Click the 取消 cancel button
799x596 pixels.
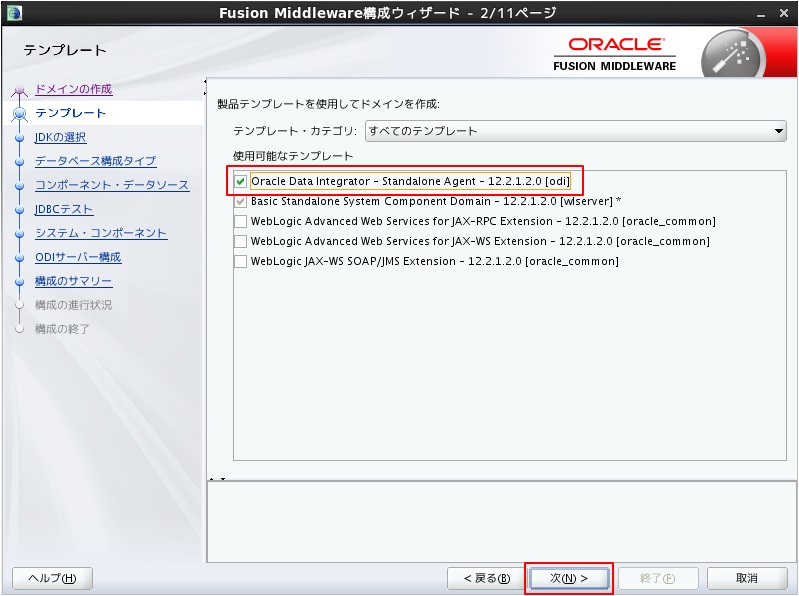(747, 578)
